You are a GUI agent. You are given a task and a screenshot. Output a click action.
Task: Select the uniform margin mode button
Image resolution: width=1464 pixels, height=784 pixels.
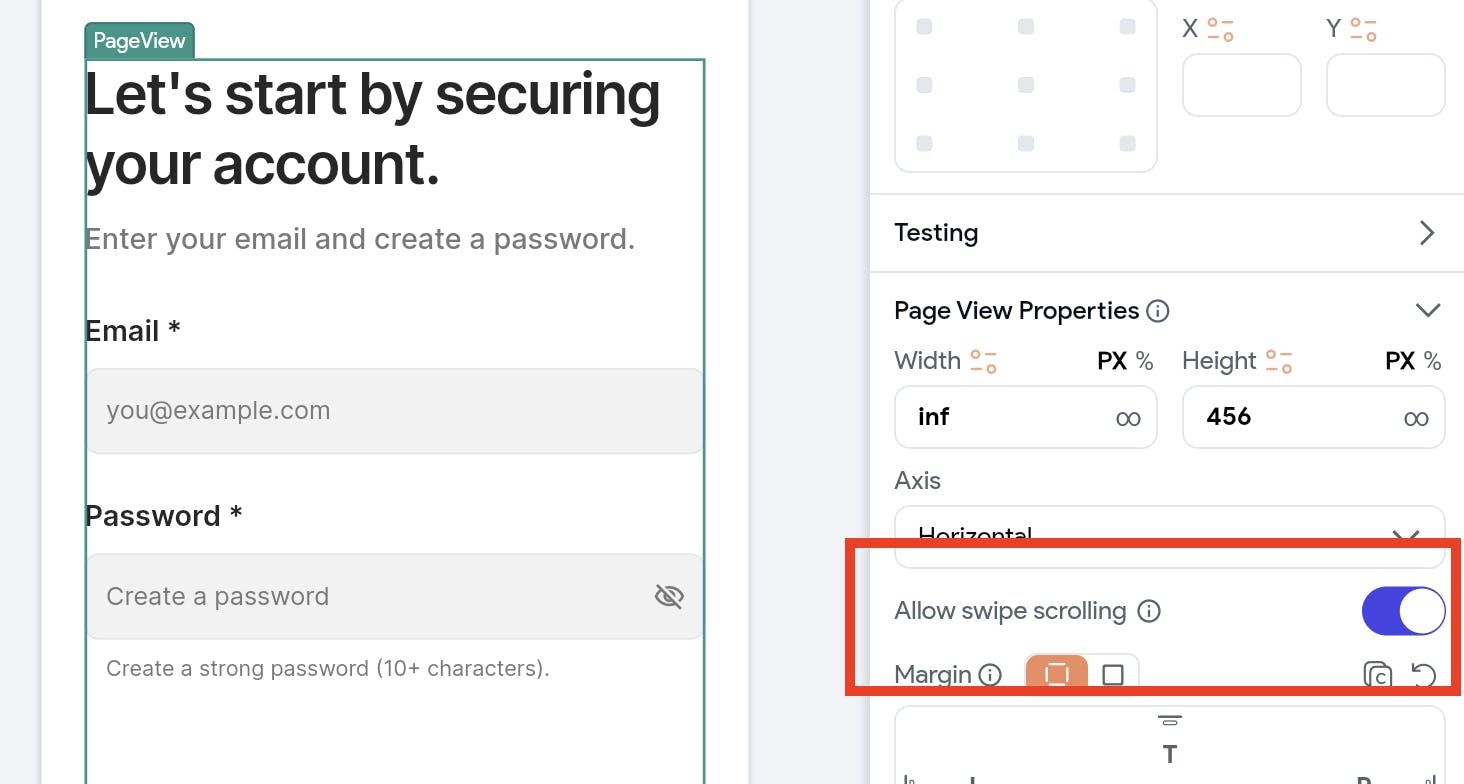[1057, 675]
